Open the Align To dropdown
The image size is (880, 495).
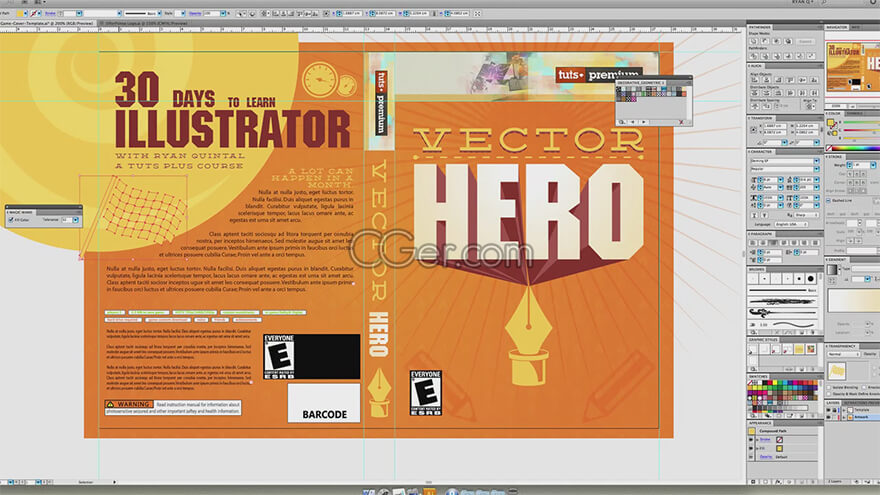[810, 106]
